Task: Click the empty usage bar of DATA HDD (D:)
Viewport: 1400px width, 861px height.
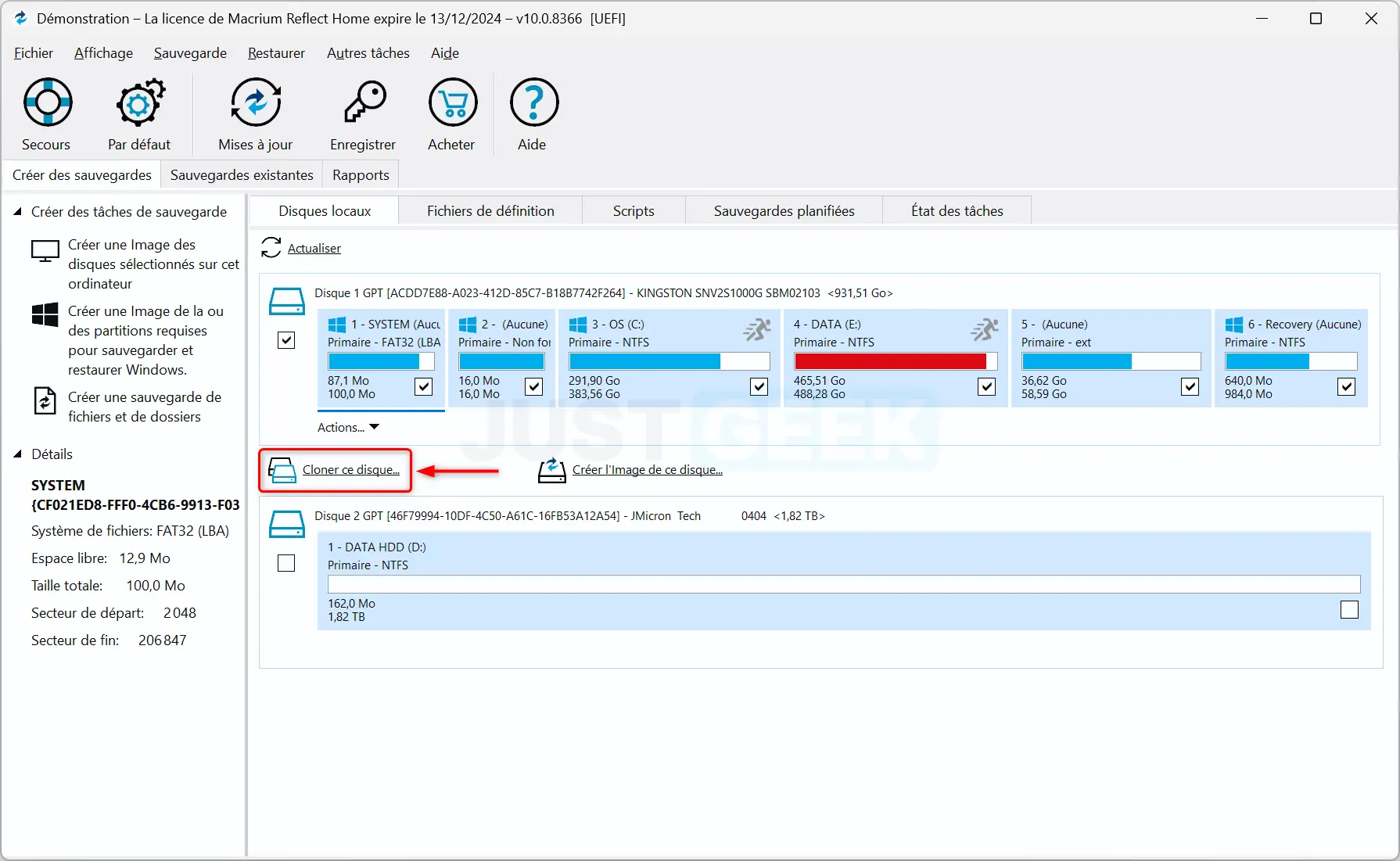Action: (844, 584)
